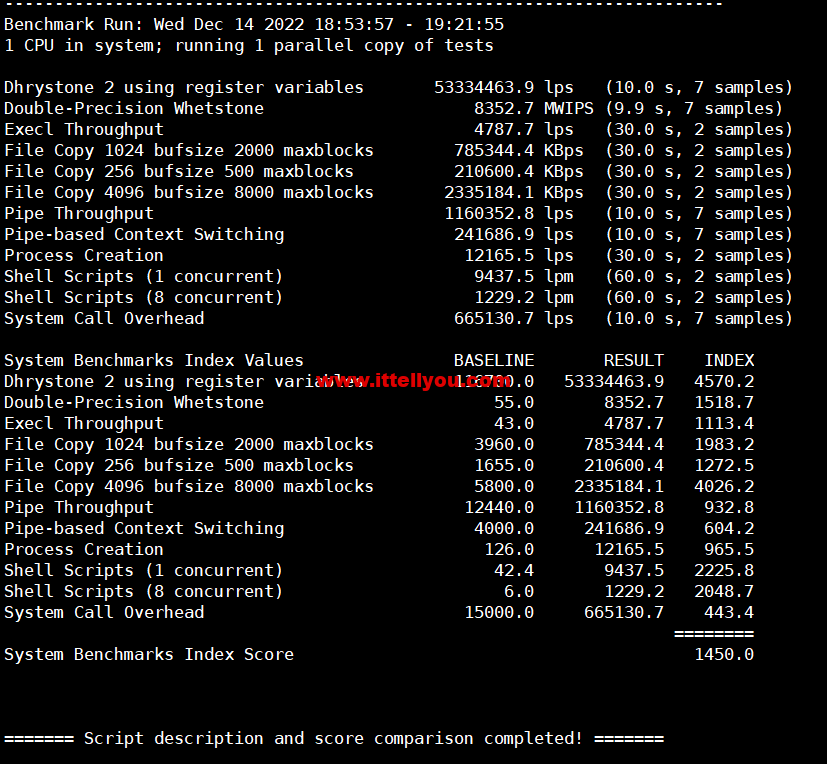The image size is (827, 764).
Task: Click the 1 CPU in system line
Action: pyautogui.click(x=248, y=45)
